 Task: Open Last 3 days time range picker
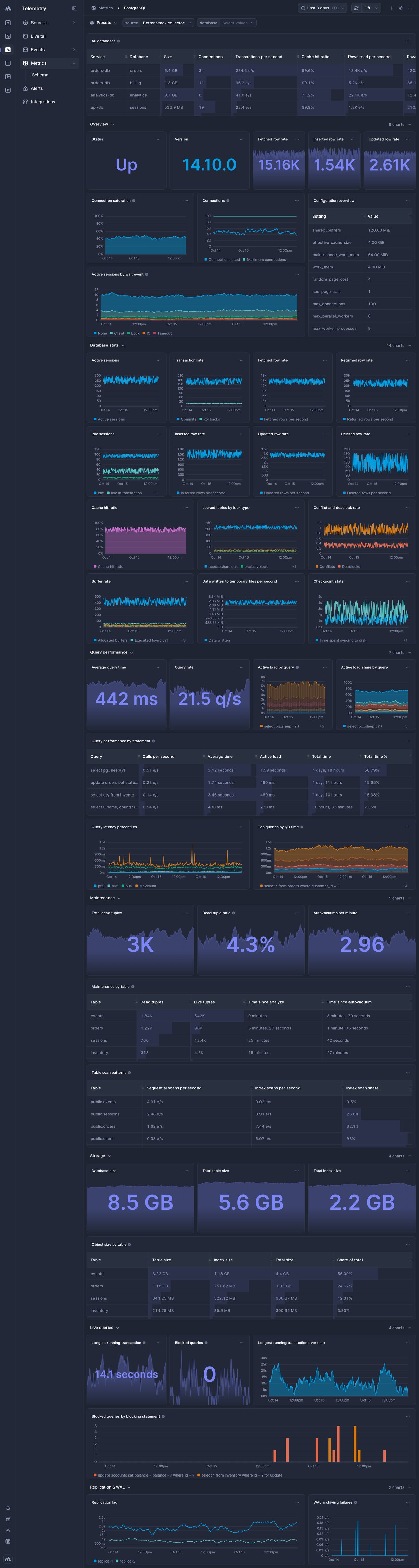click(x=322, y=8)
